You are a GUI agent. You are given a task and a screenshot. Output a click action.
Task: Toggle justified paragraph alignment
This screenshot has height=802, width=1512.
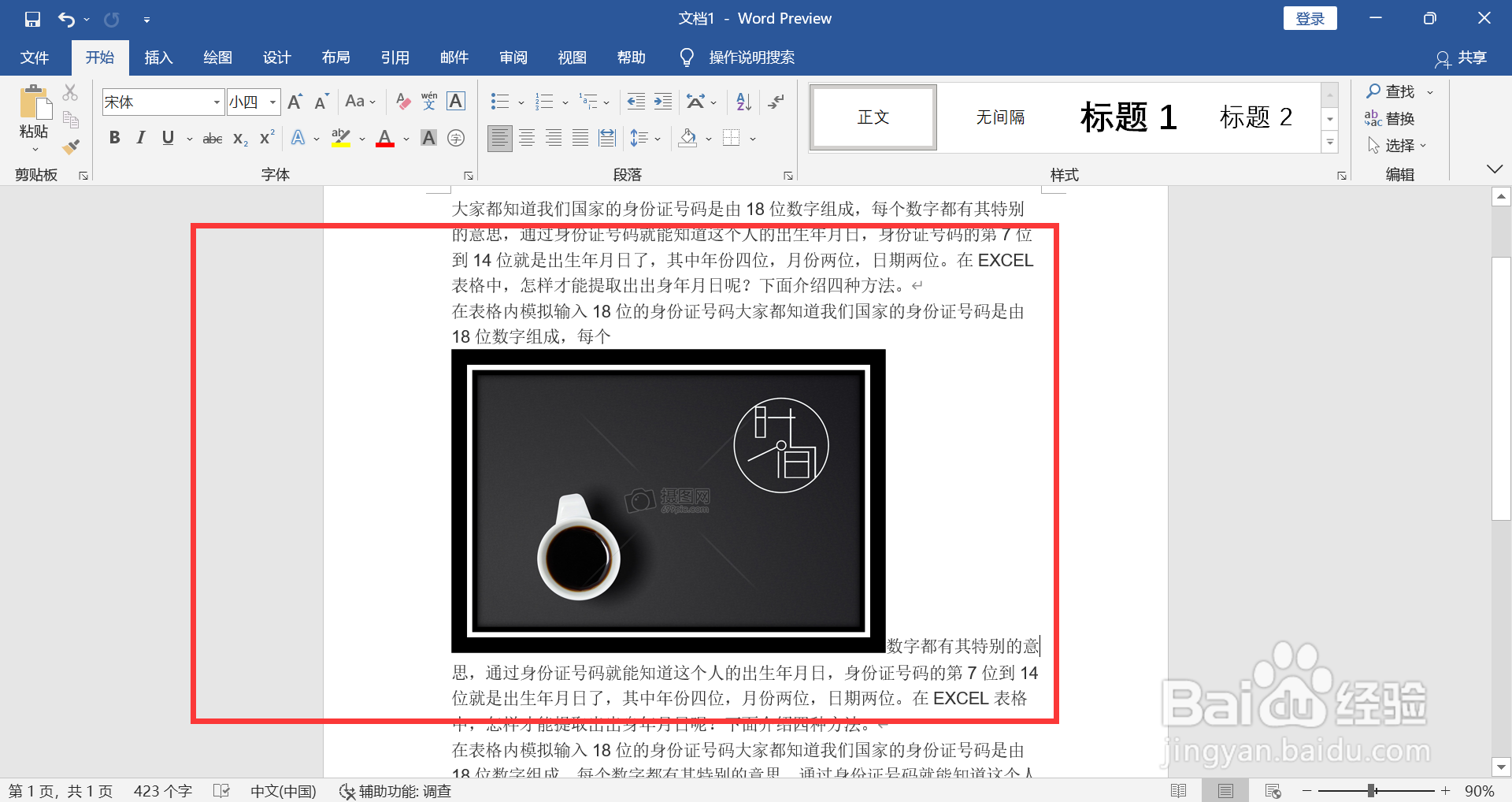(580, 138)
